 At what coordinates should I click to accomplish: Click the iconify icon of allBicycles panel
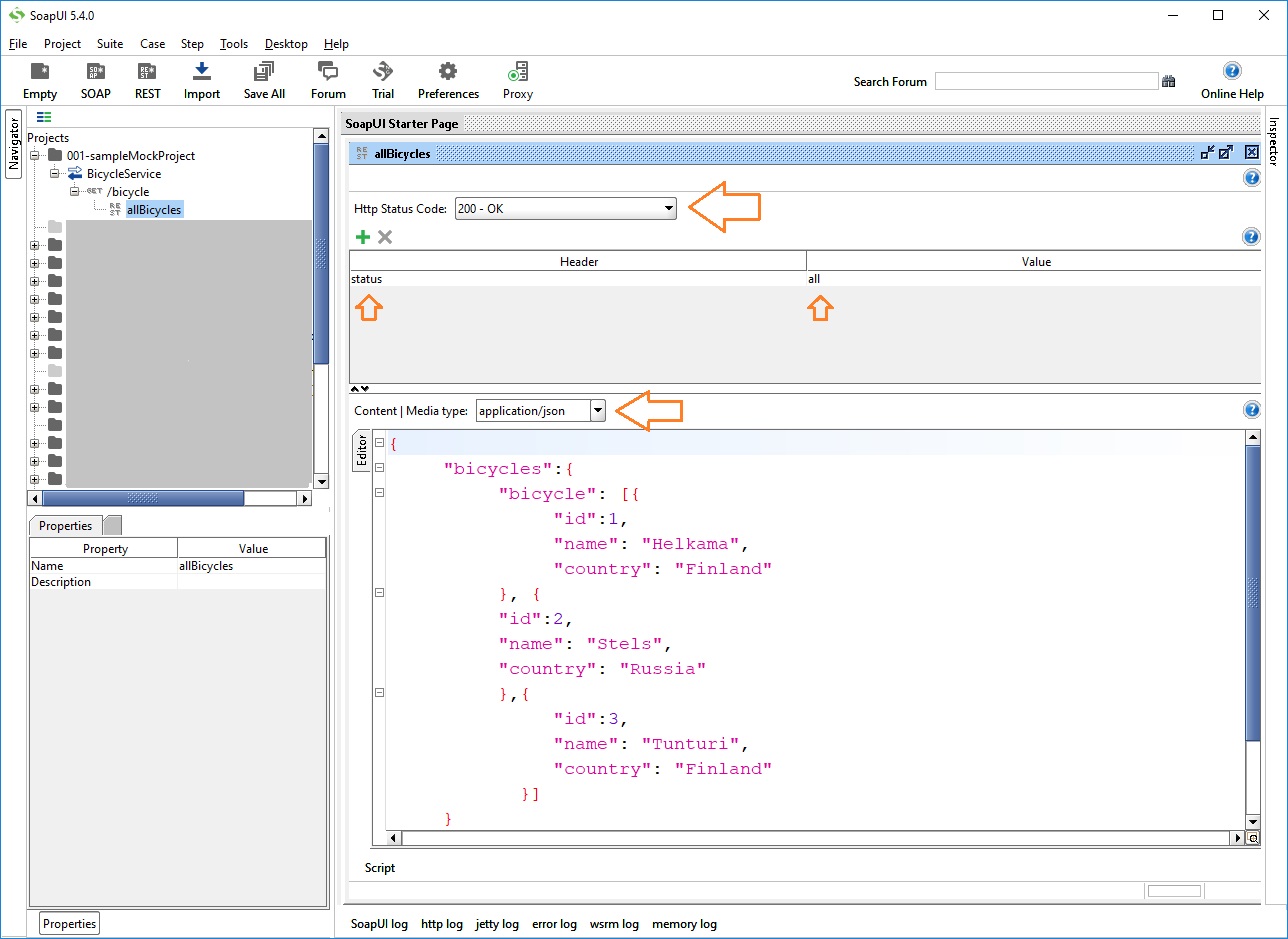(1208, 153)
